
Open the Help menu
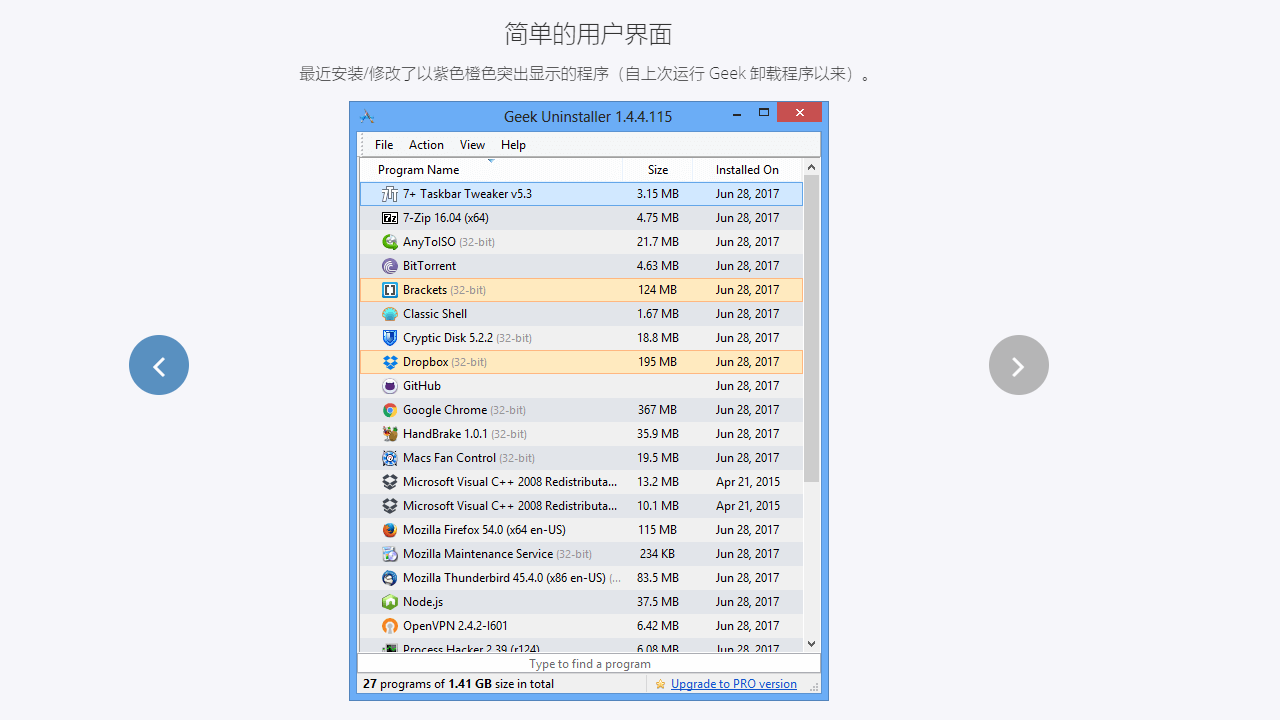coord(513,144)
